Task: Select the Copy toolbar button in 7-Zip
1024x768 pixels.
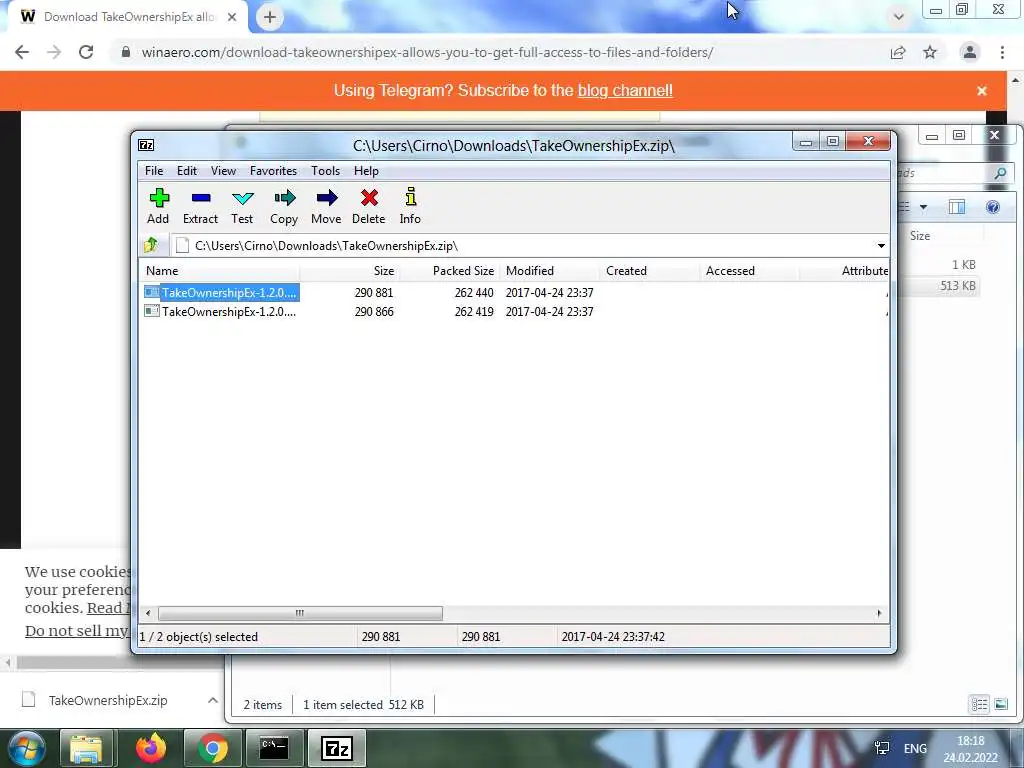Action: 284,206
